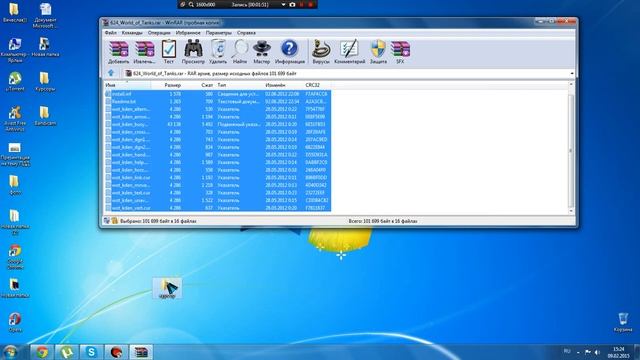
Task: Open the Избранное menu
Action: point(188,33)
